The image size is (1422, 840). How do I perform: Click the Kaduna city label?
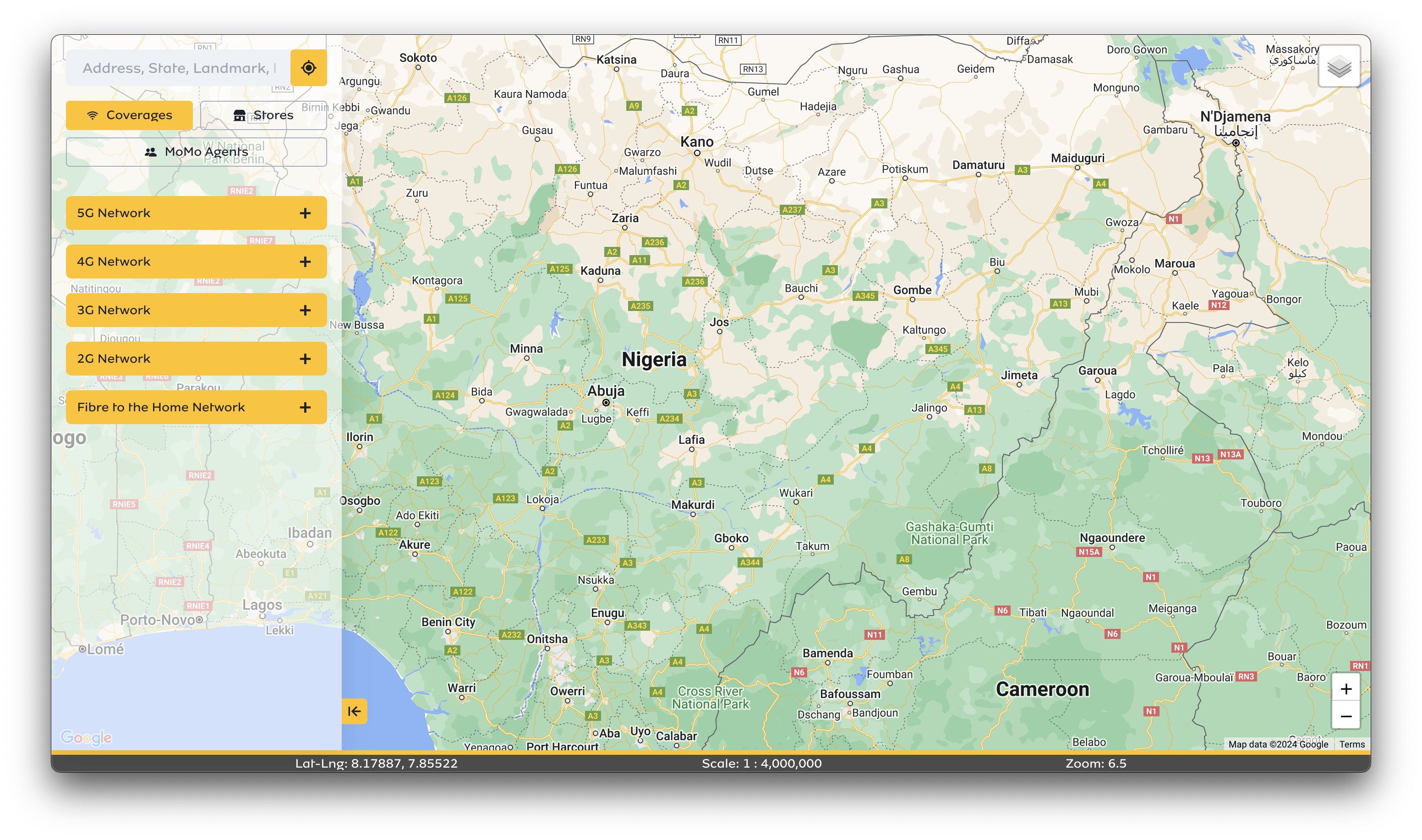(x=601, y=271)
